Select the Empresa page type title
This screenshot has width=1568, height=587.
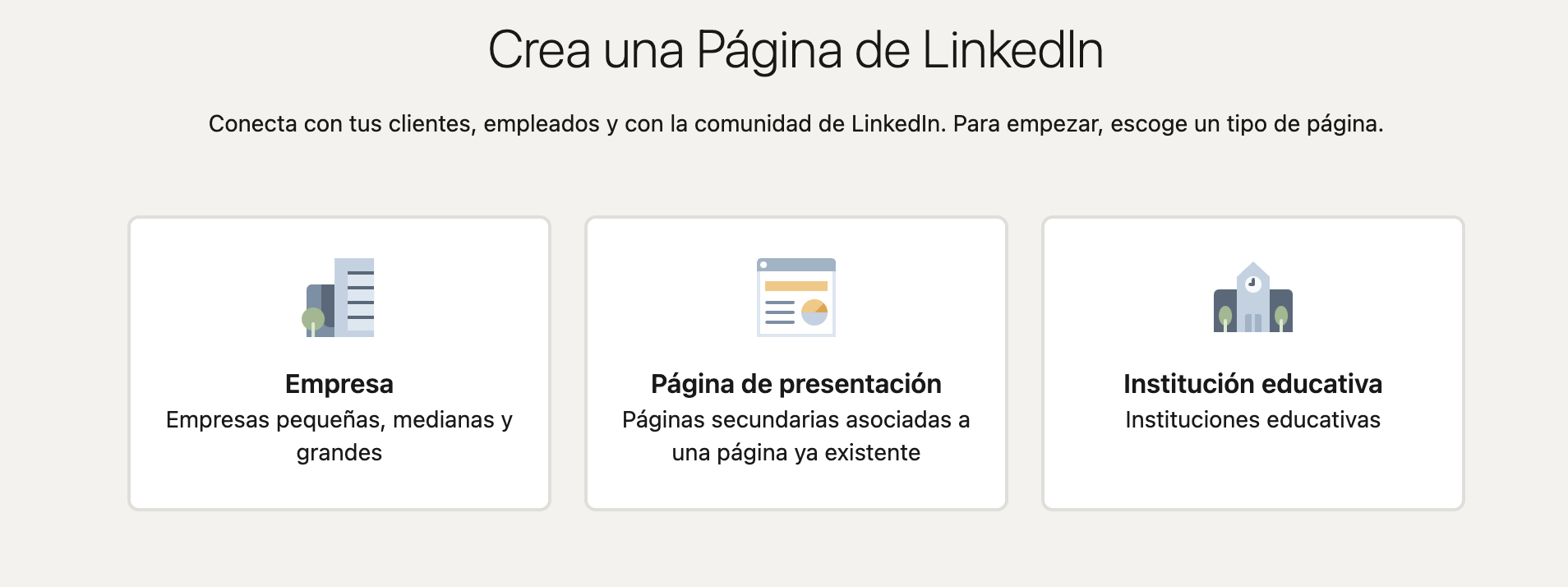(339, 384)
